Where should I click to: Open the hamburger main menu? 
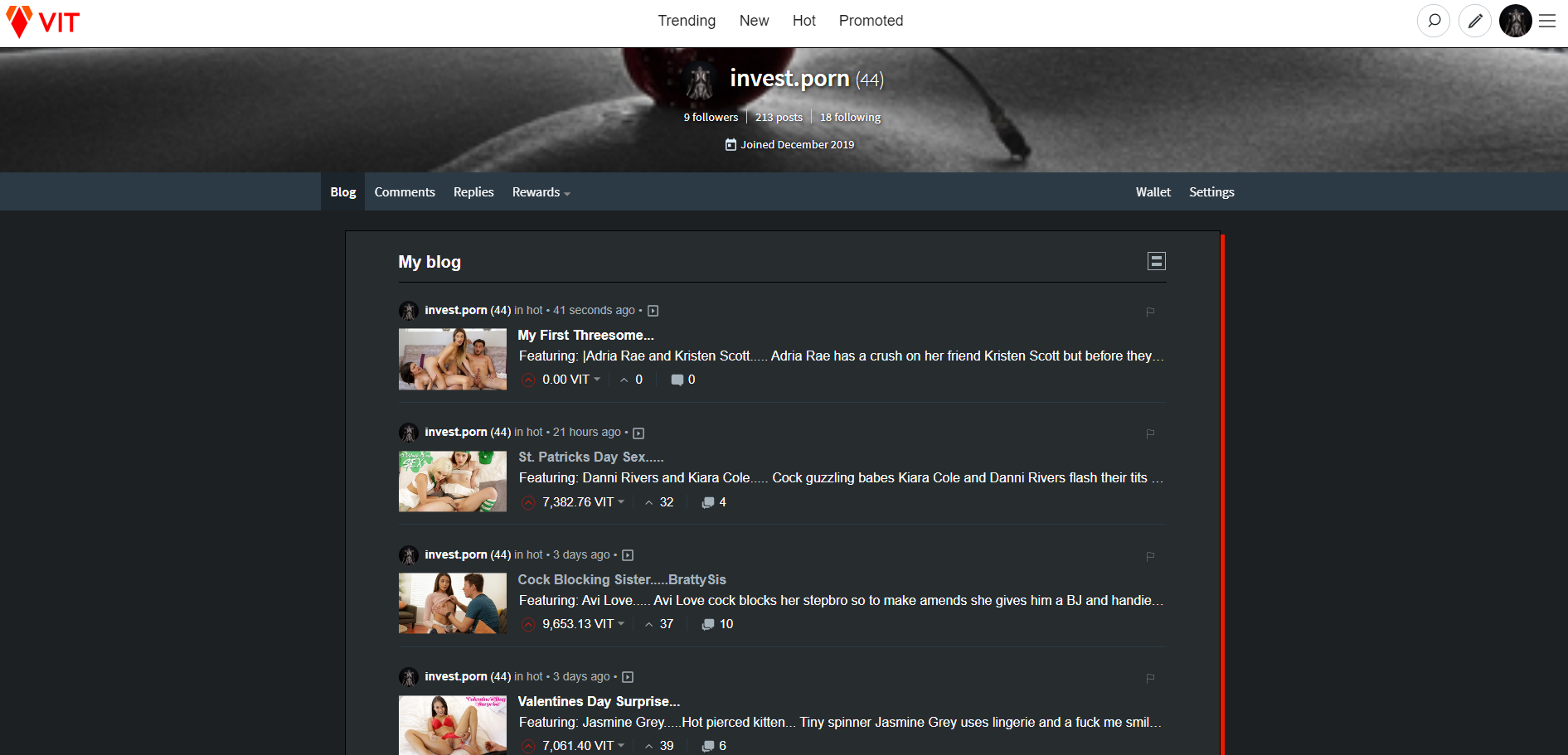1547,21
